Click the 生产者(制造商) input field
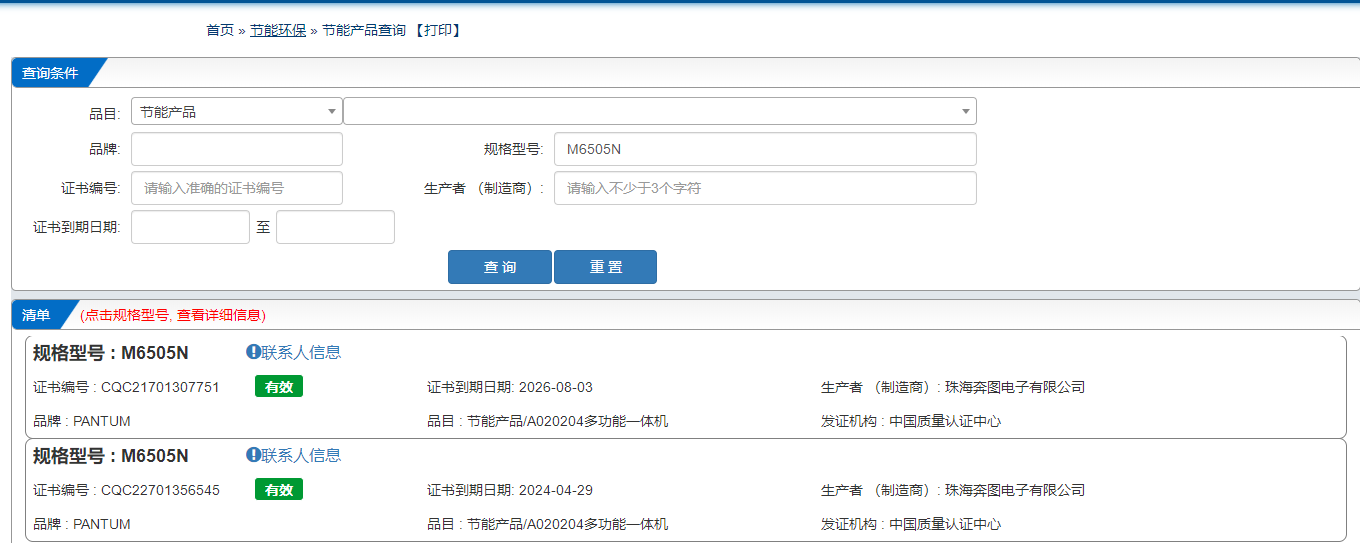Screen dimensions: 1360x543 (x=765, y=188)
